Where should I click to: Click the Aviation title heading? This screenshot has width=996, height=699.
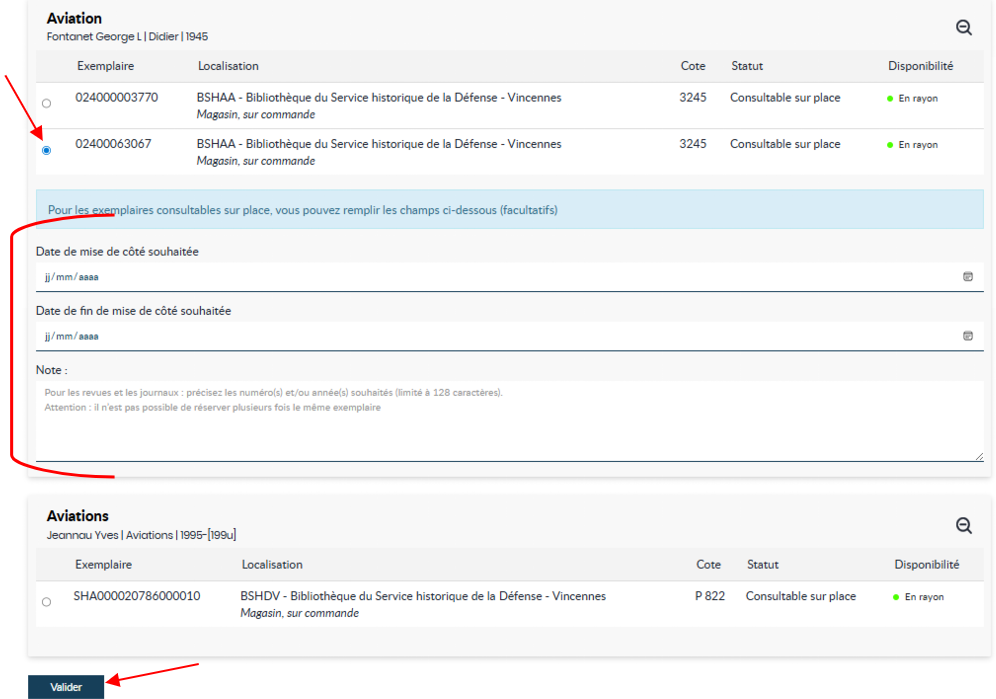[74, 18]
